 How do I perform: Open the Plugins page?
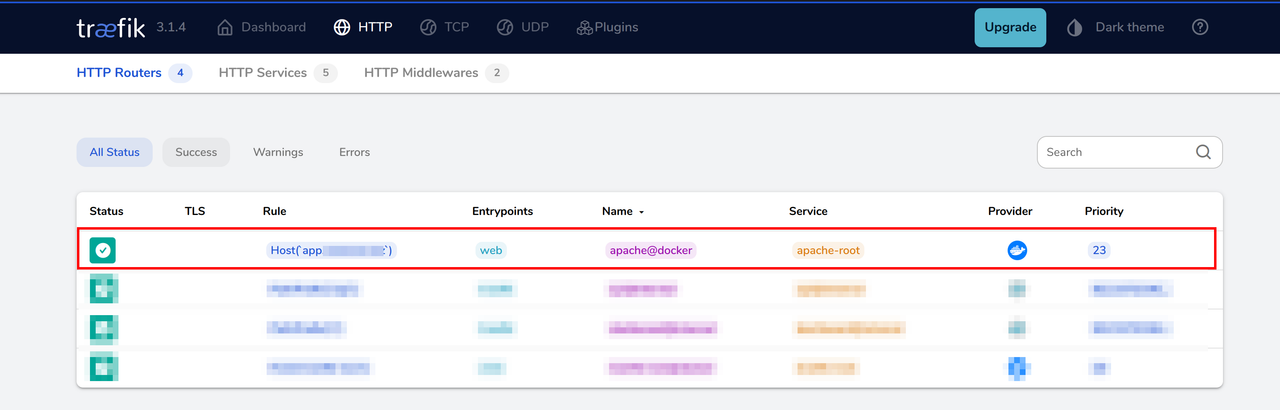point(607,27)
